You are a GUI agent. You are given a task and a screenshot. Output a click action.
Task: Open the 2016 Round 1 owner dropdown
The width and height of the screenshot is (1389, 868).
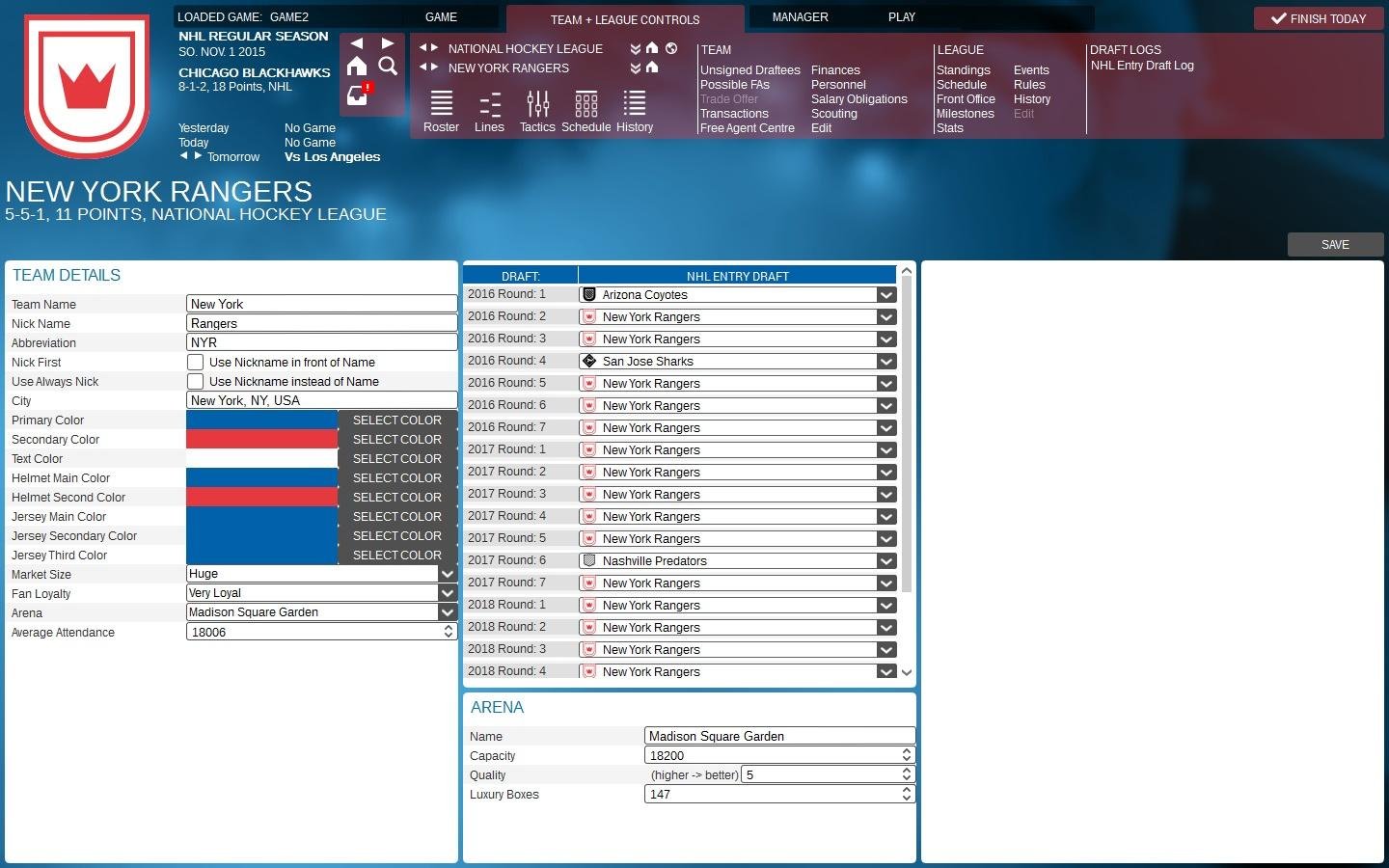coord(885,294)
